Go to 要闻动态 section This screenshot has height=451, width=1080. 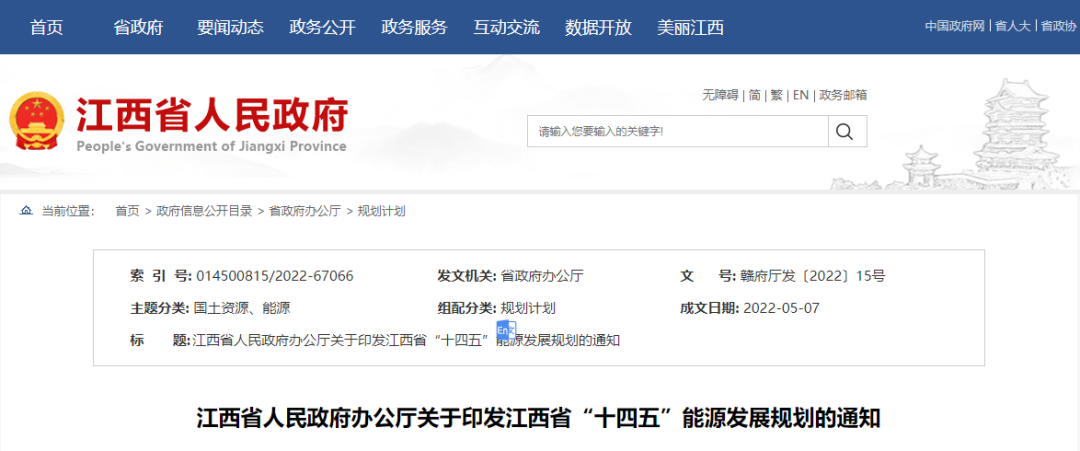coord(230,27)
